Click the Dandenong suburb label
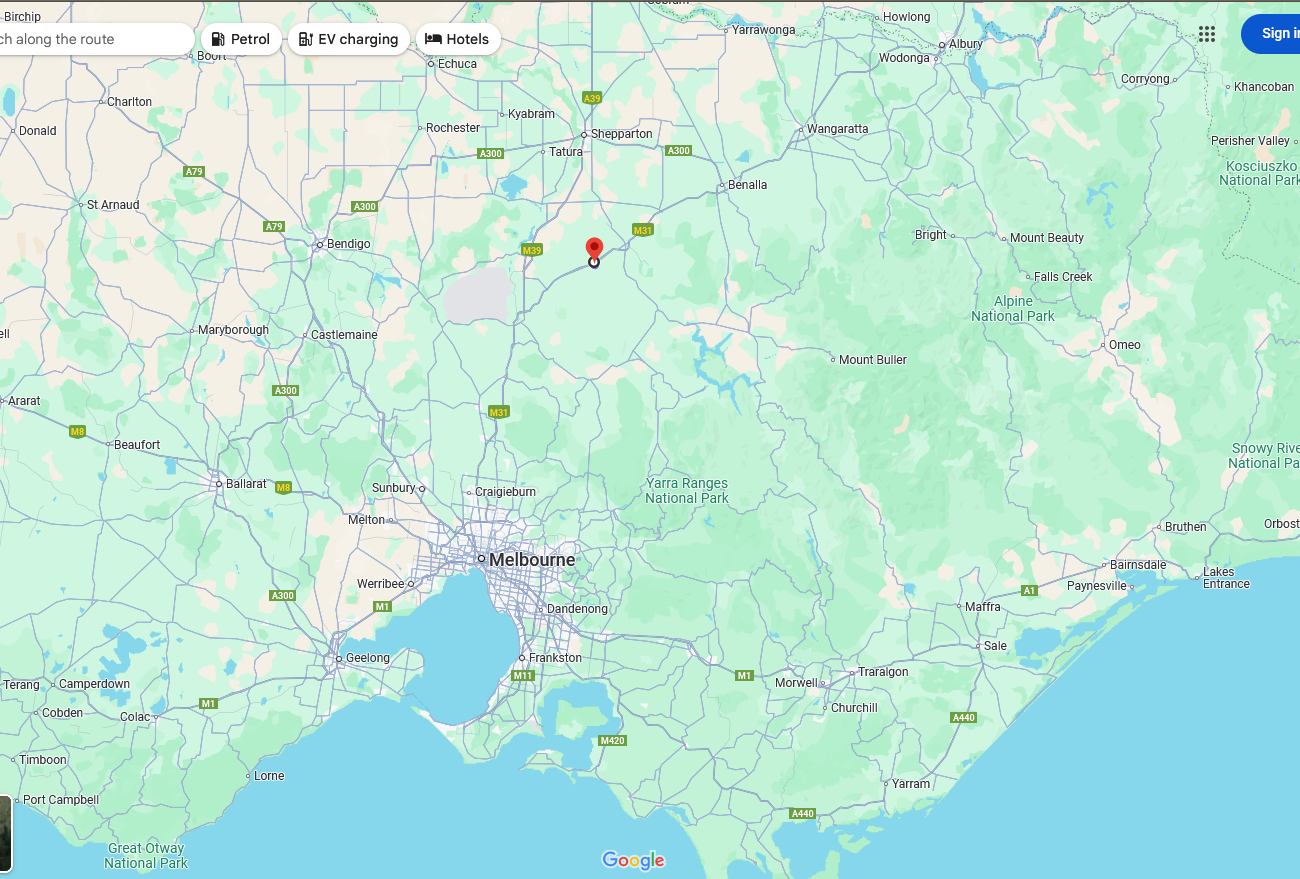 pos(577,609)
